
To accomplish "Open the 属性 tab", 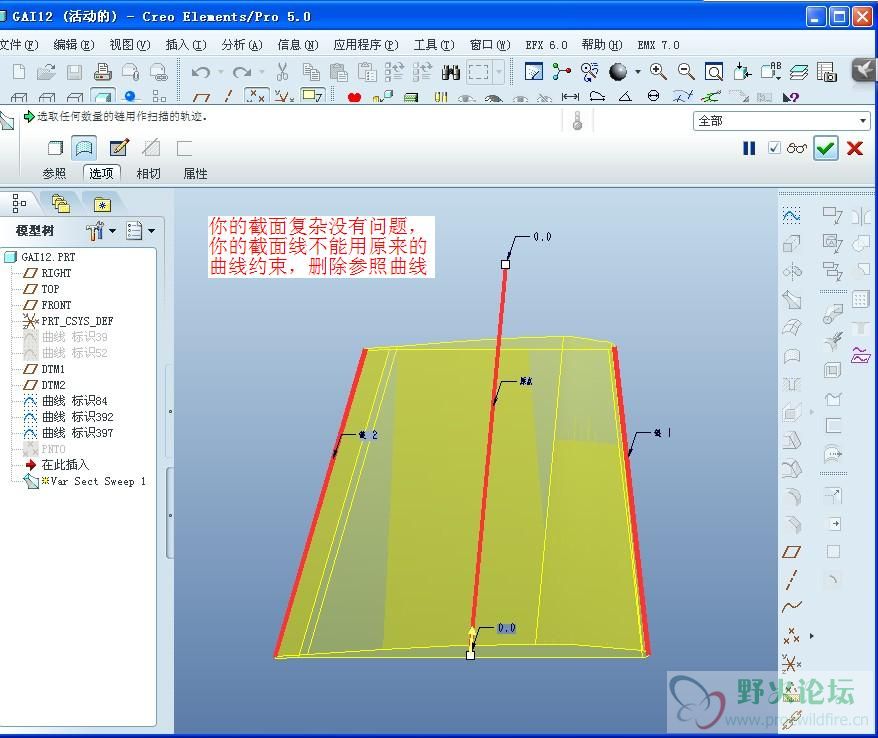I will click(x=195, y=174).
